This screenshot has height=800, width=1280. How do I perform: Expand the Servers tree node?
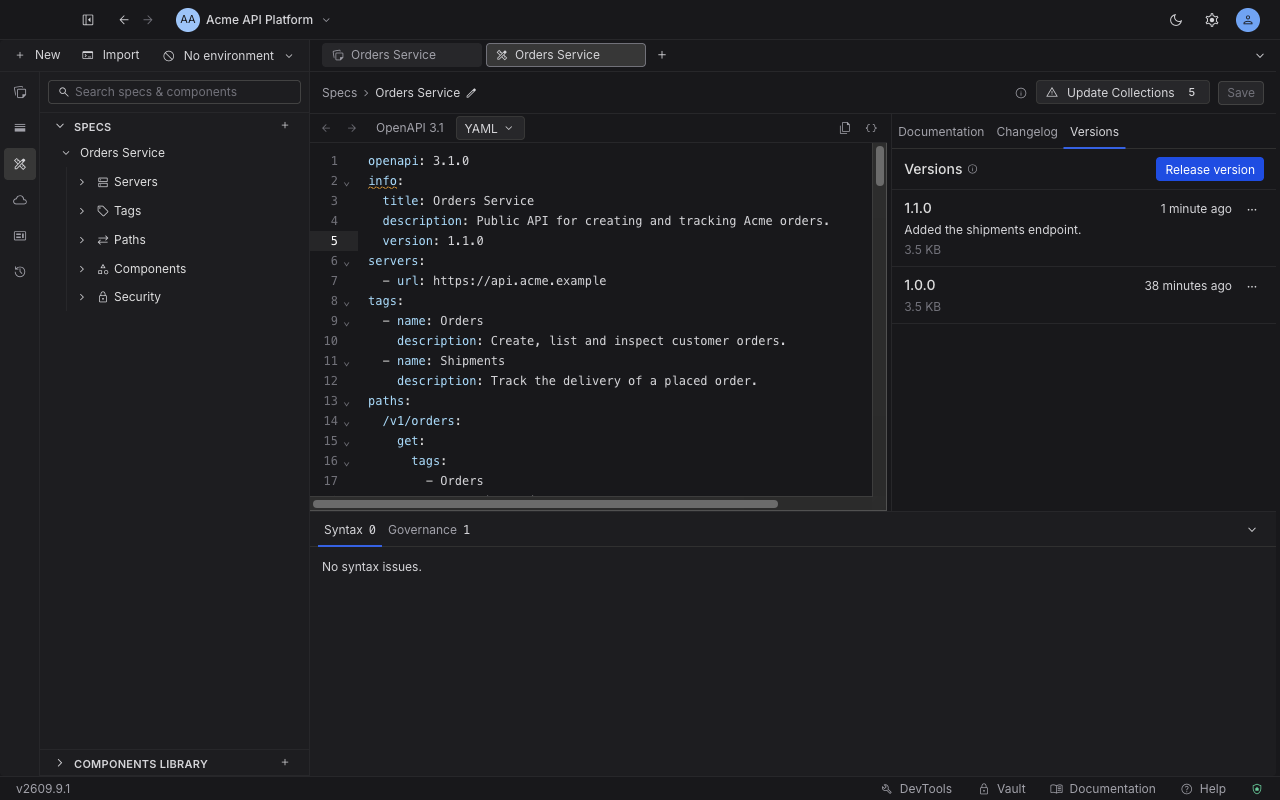pyautogui.click(x=82, y=182)
